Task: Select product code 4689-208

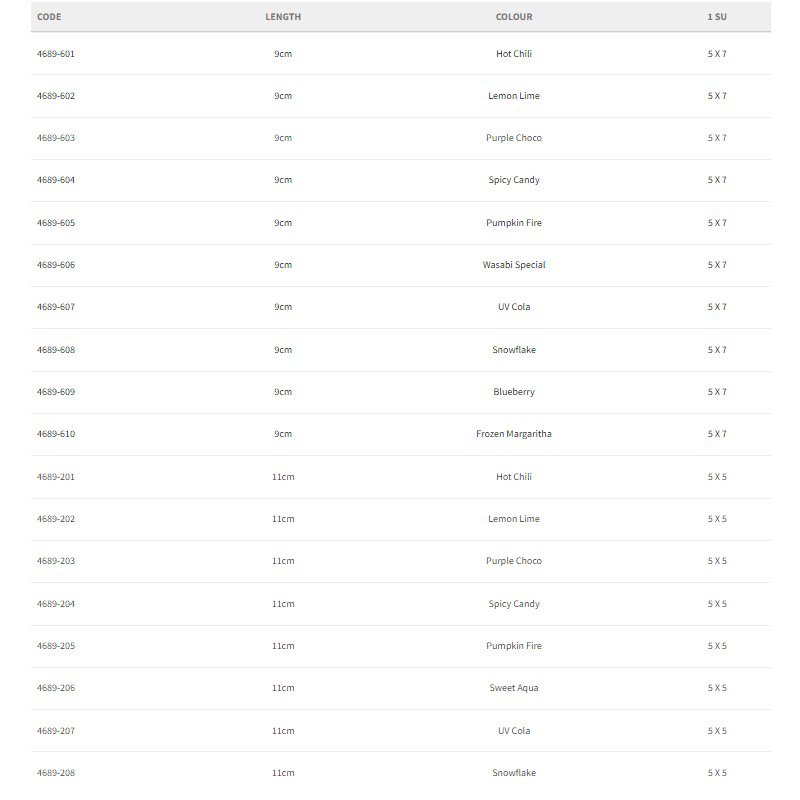Action: [x=56, y=772]
